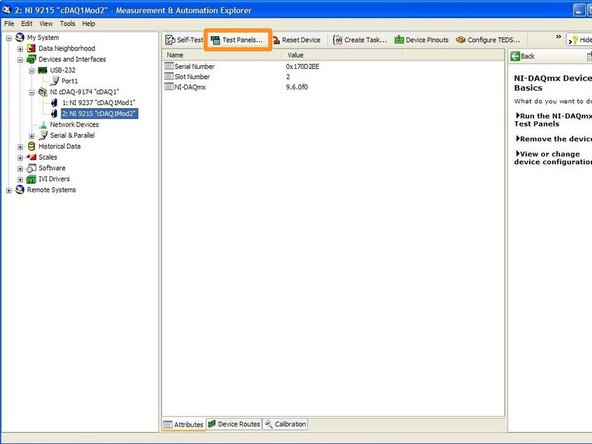Click the title bar application icon
592x444 pixels.
(x=6, y=9)
